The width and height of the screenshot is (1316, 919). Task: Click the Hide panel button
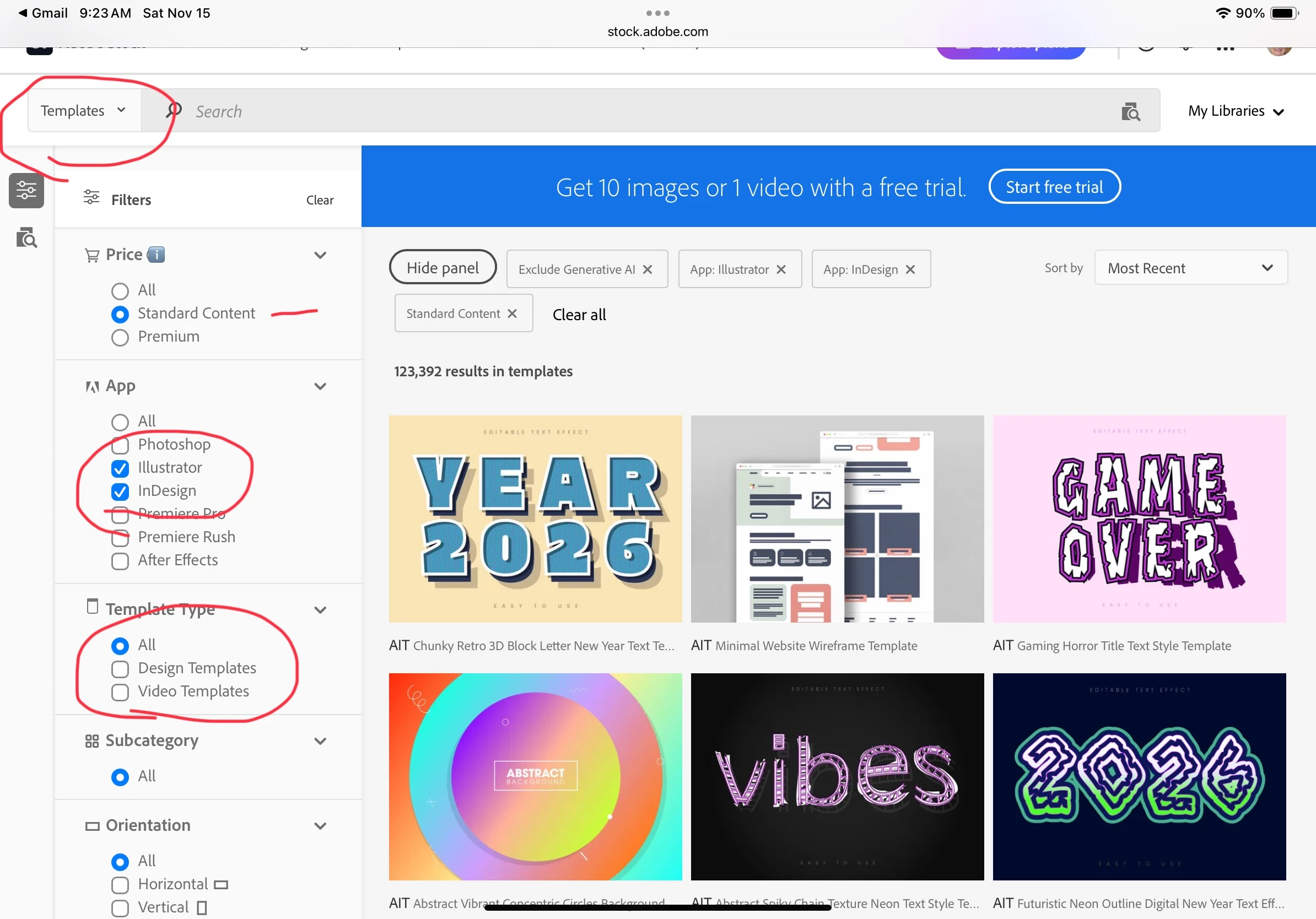[x=442, y=268]
